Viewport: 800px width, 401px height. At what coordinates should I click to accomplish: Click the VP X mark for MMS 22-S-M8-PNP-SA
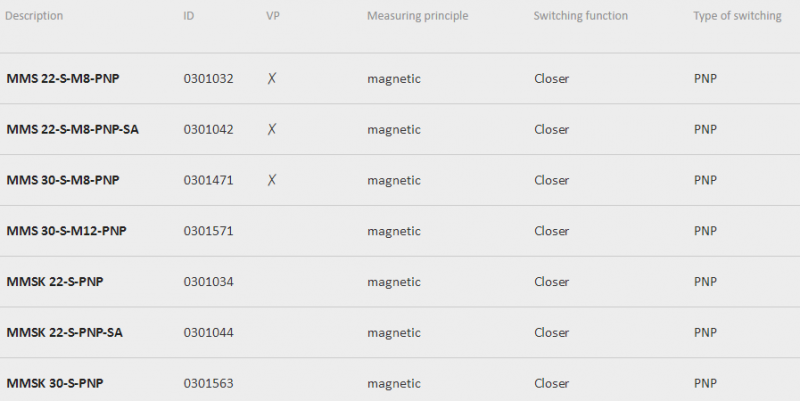tap(272, 130)
